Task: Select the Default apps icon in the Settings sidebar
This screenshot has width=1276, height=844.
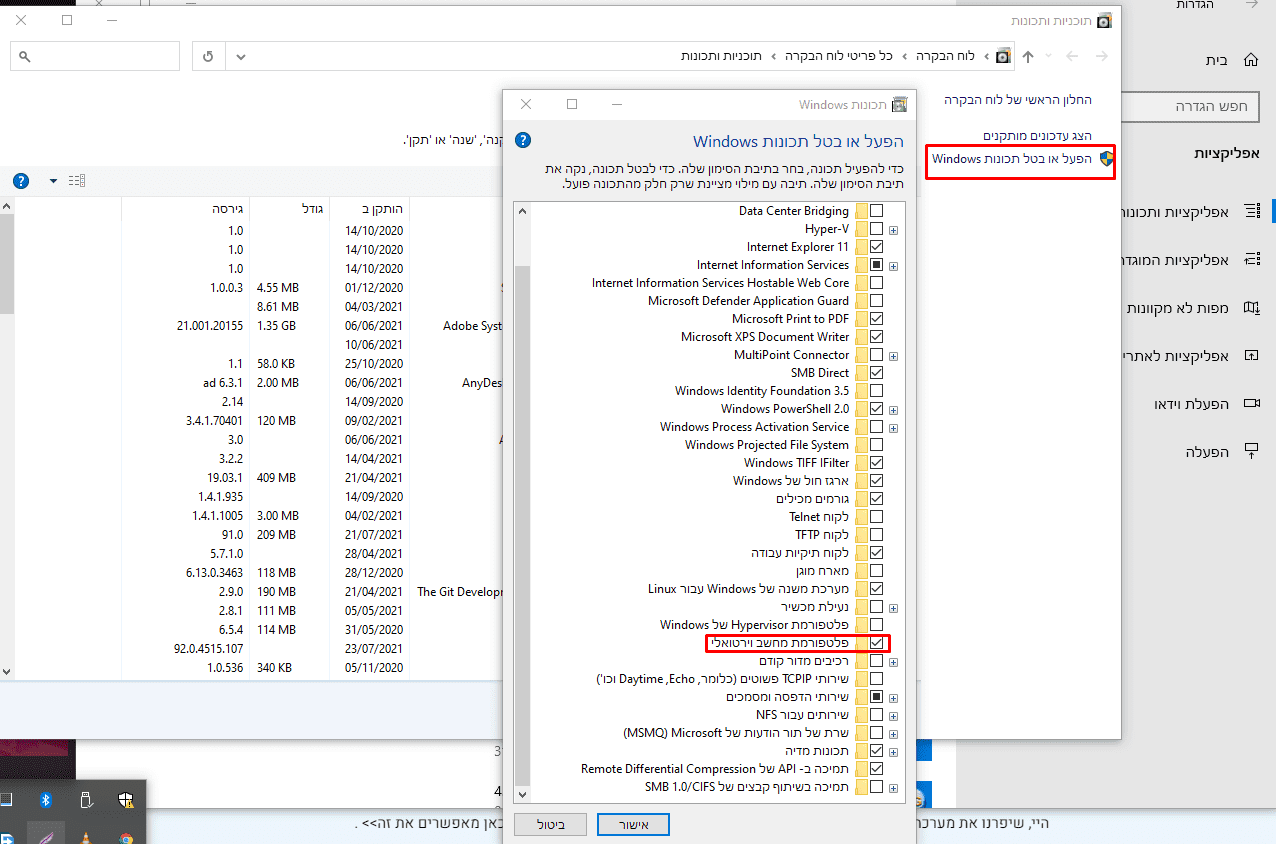Action: click(1250, 260)
